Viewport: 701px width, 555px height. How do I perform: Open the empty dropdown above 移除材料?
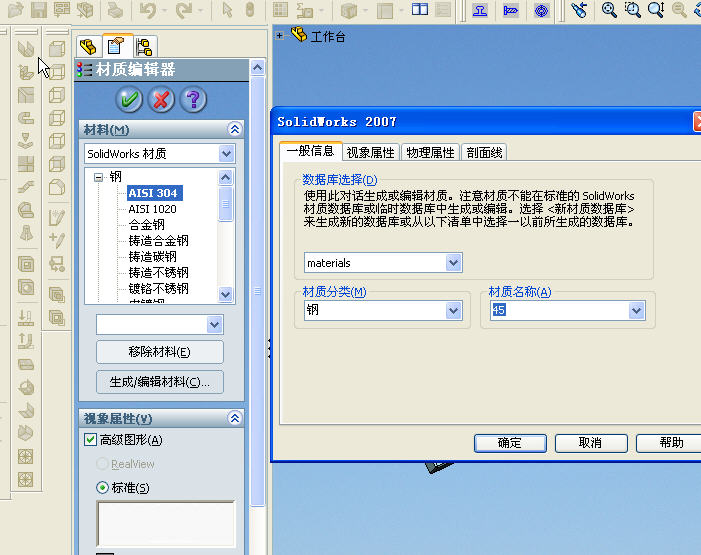pos(214,325)
